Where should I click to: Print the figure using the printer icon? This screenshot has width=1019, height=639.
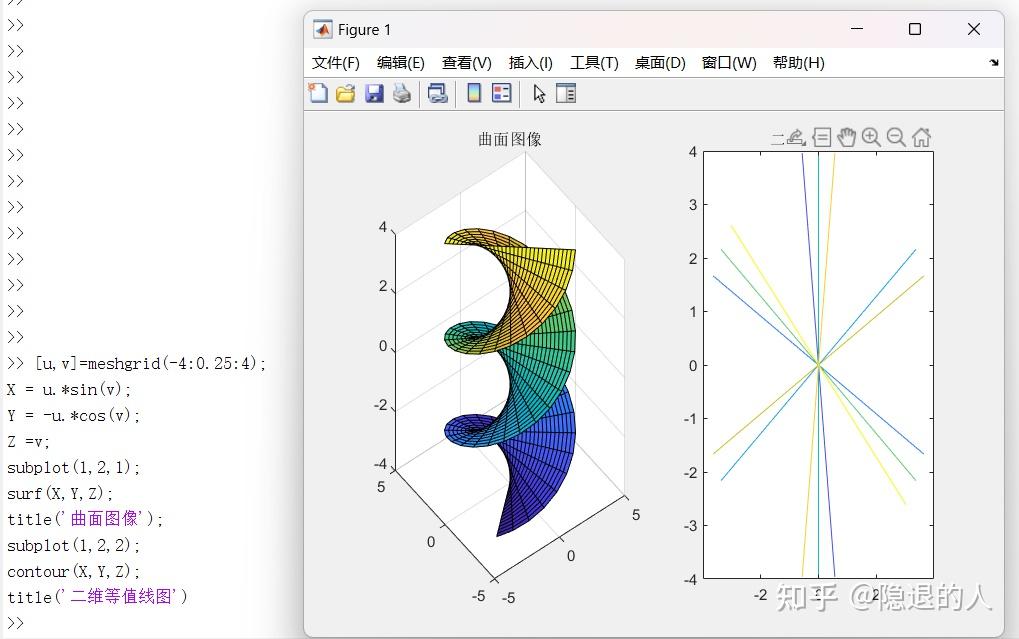402,94
